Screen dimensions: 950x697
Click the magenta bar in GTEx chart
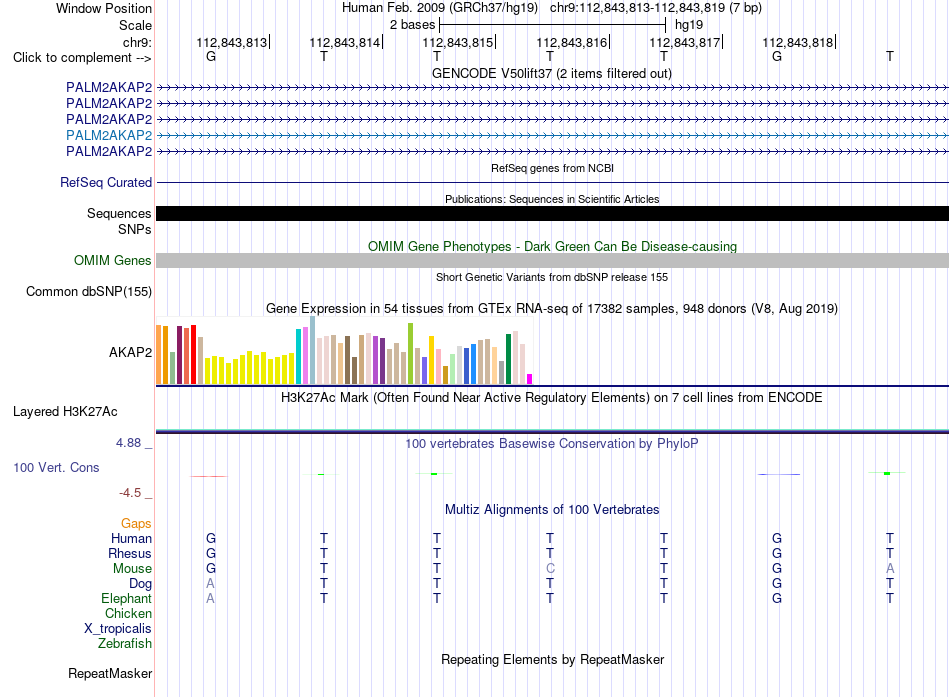click(x=530, y=379)
